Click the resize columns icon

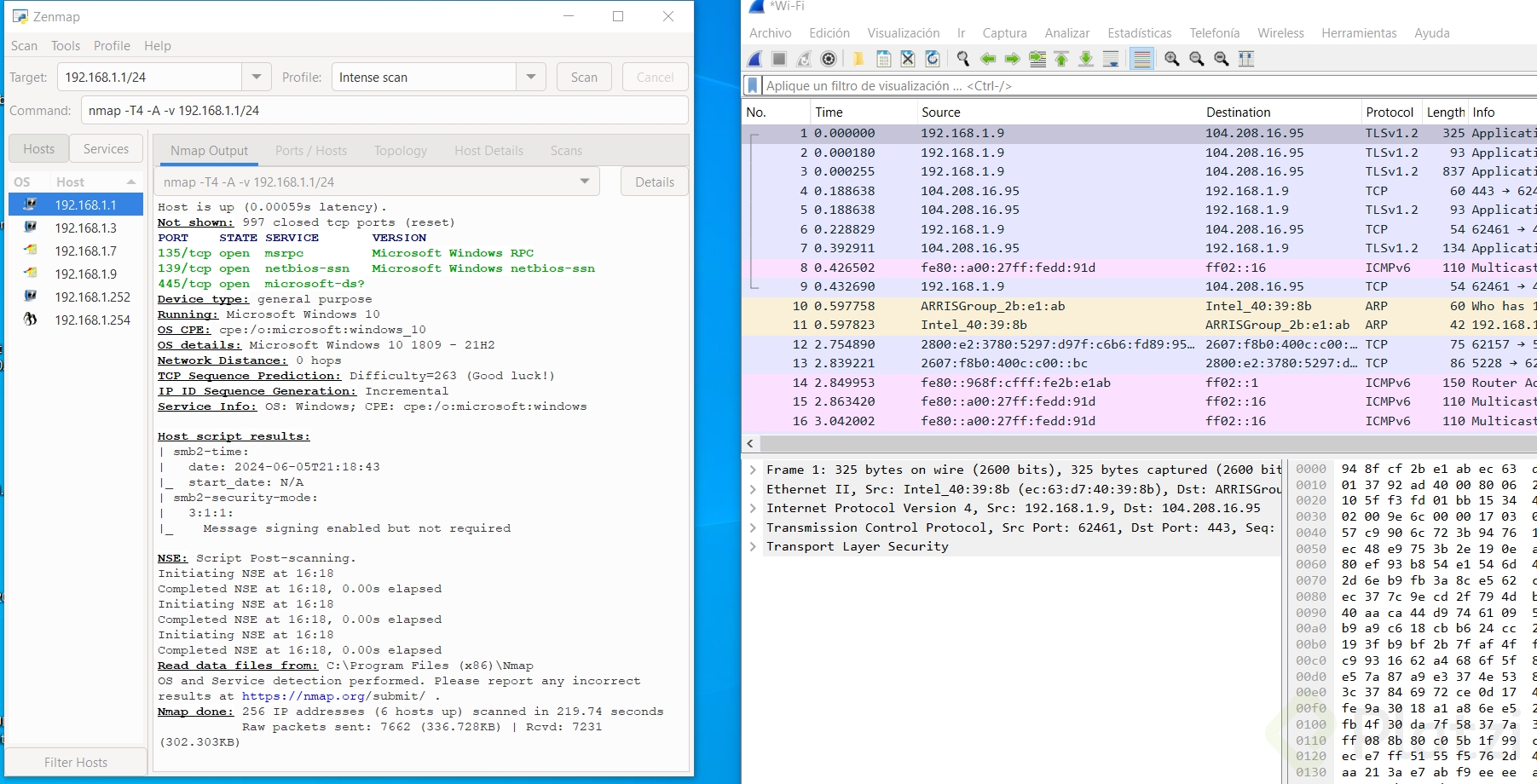coord(1245,59)
